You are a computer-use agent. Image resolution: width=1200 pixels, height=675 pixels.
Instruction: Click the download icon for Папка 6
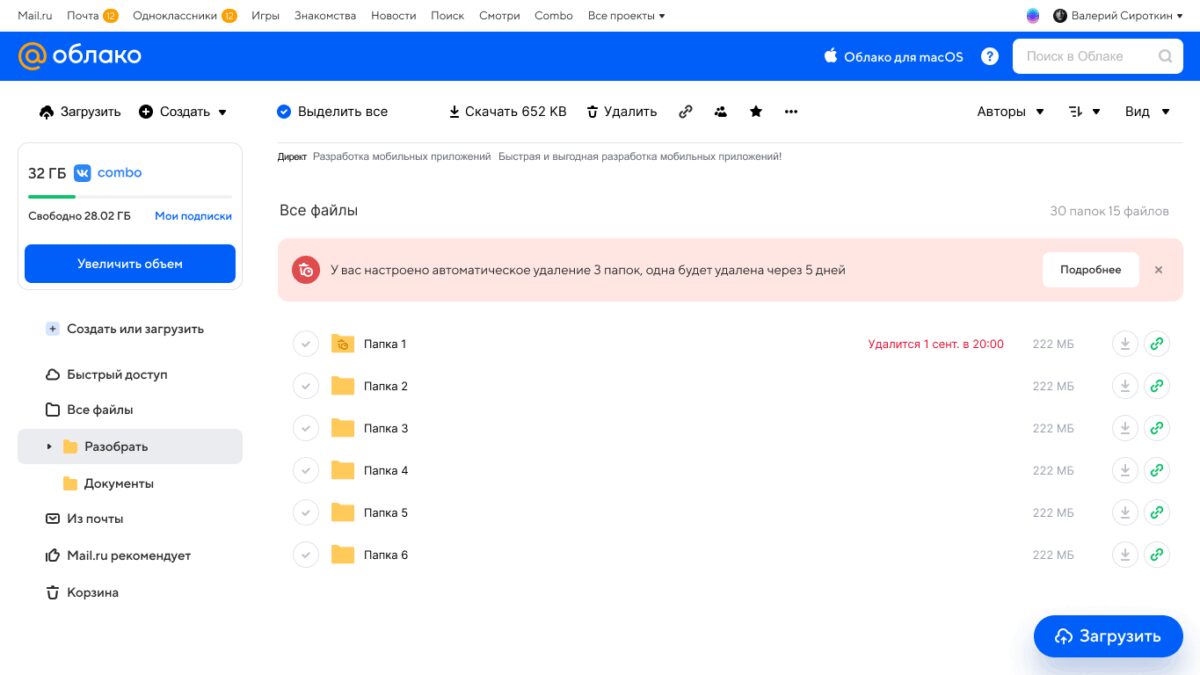(1125, 554)
